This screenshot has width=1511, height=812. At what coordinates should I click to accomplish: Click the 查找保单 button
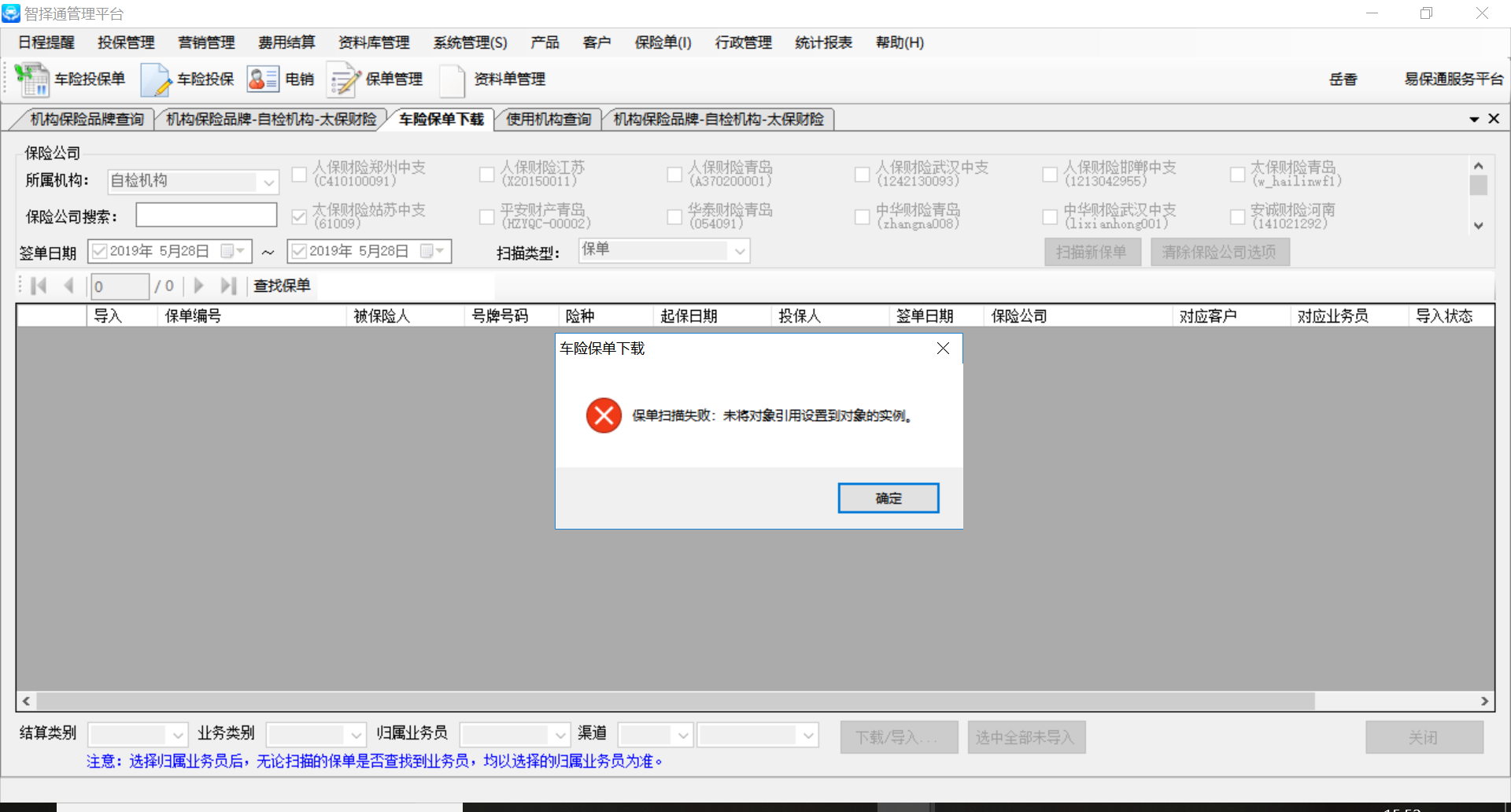pos(282,286)
